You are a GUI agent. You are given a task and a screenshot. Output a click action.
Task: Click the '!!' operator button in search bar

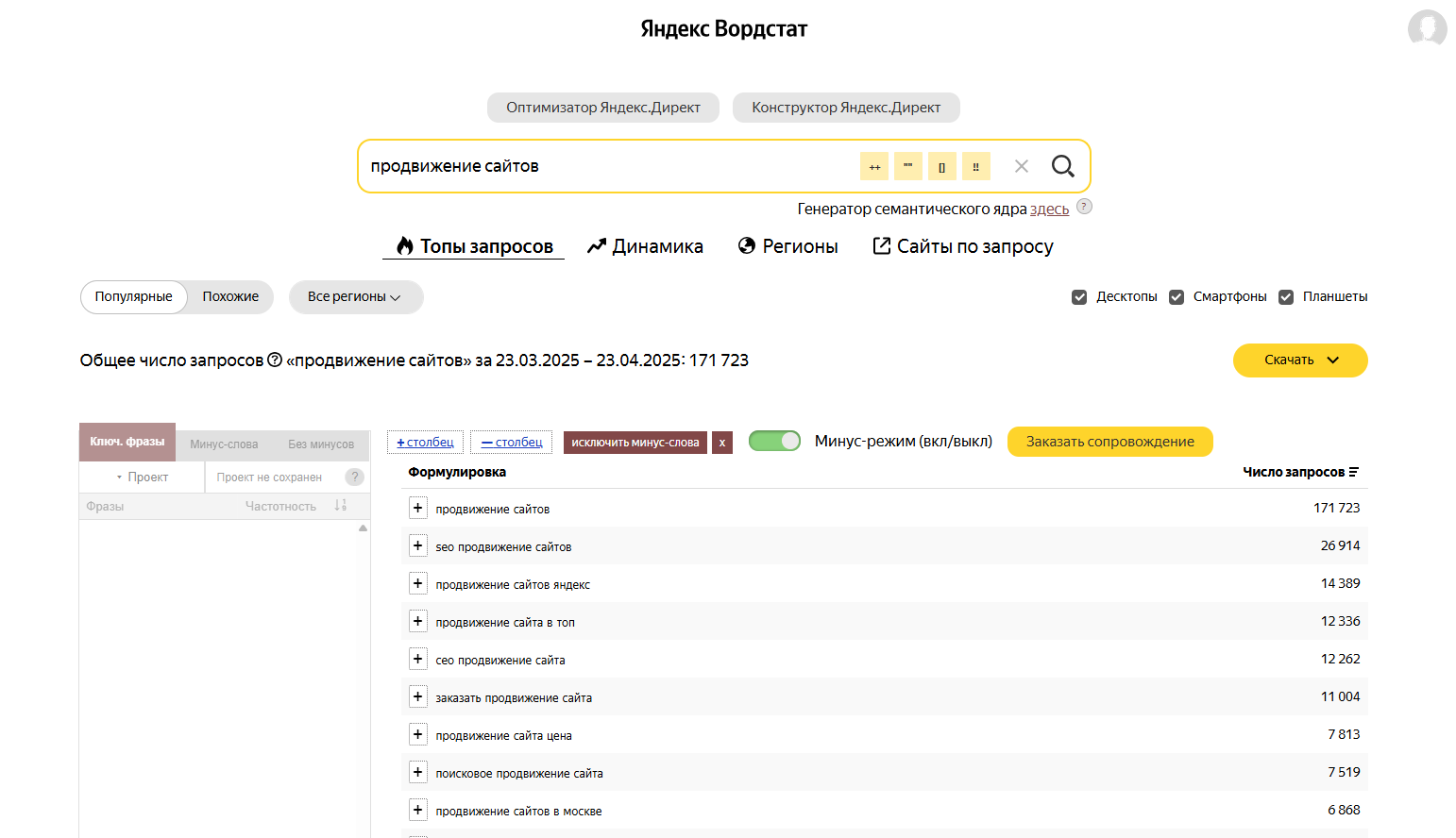coord(976,166)
